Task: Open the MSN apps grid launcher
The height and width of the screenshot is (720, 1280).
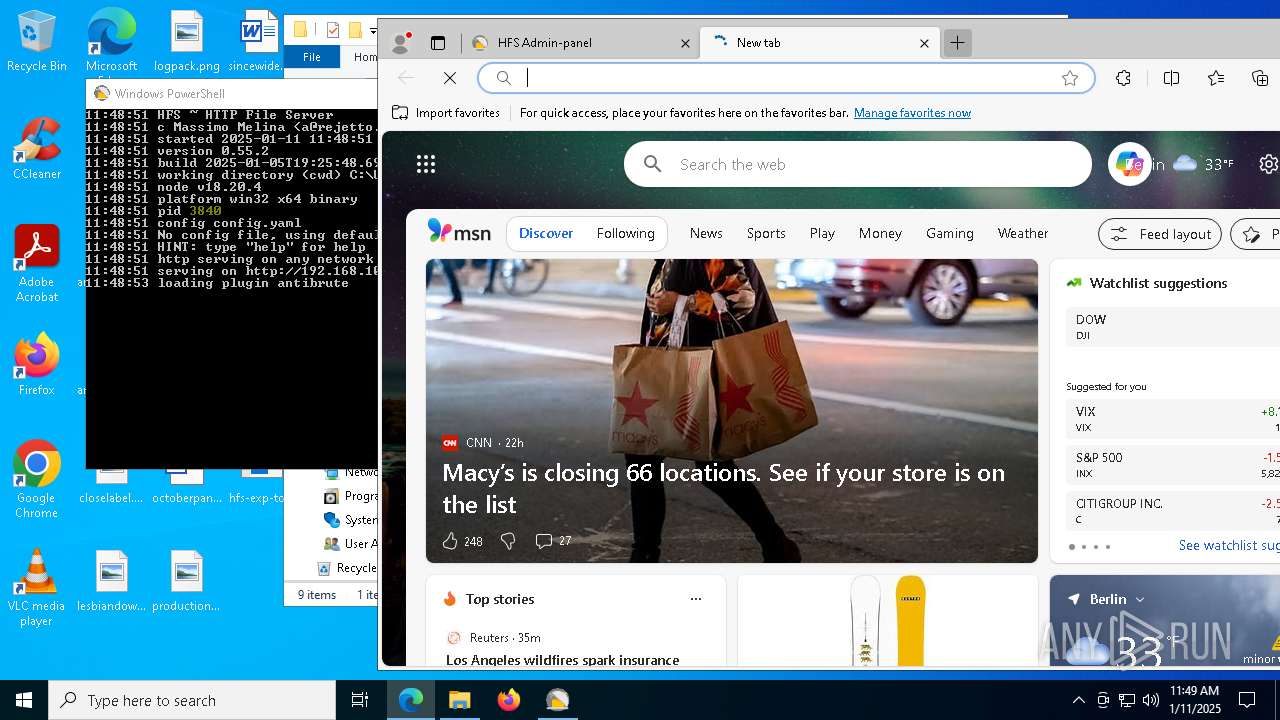Action: [426, 164]
